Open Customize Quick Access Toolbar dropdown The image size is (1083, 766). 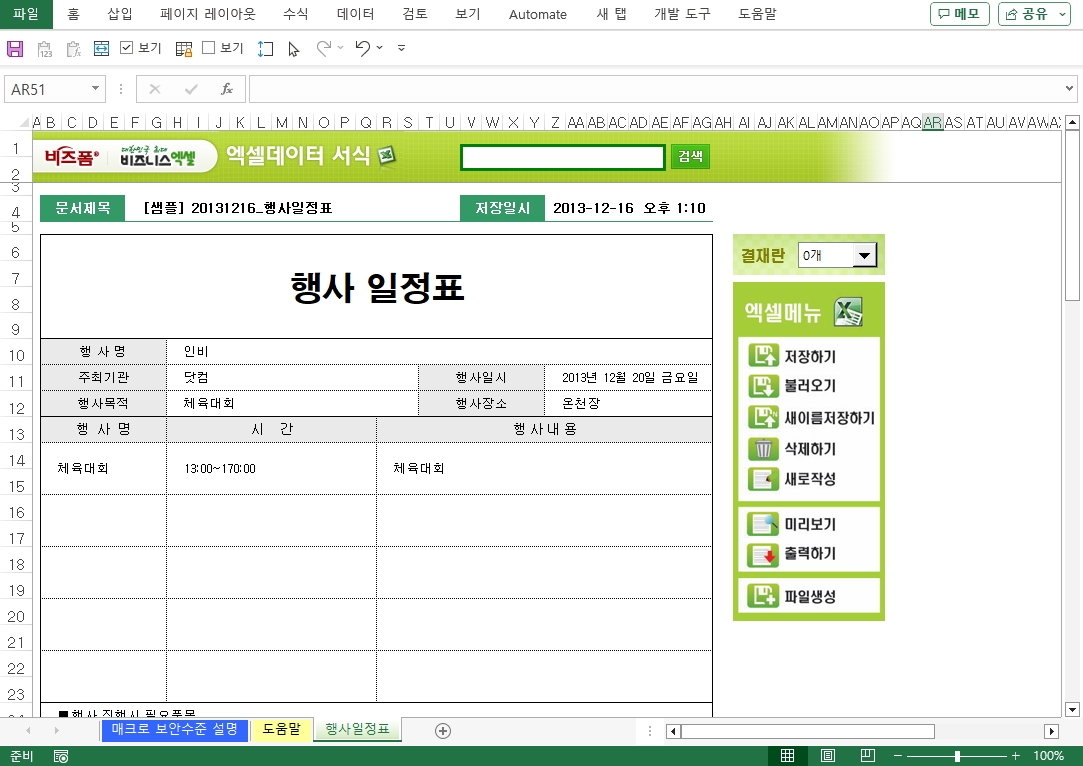click(401, 48)
